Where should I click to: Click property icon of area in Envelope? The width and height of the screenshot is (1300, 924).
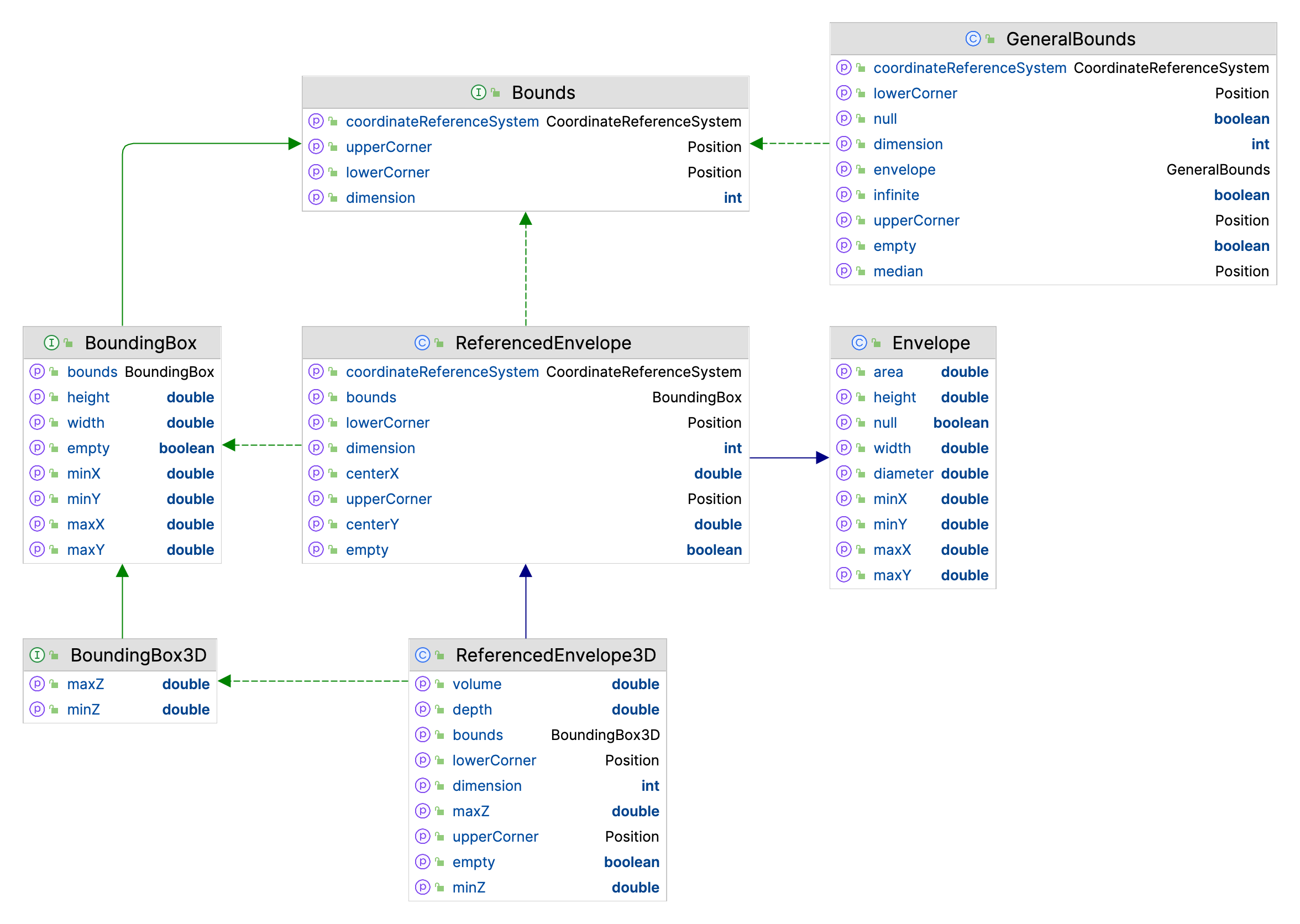(x=843, y=371)
